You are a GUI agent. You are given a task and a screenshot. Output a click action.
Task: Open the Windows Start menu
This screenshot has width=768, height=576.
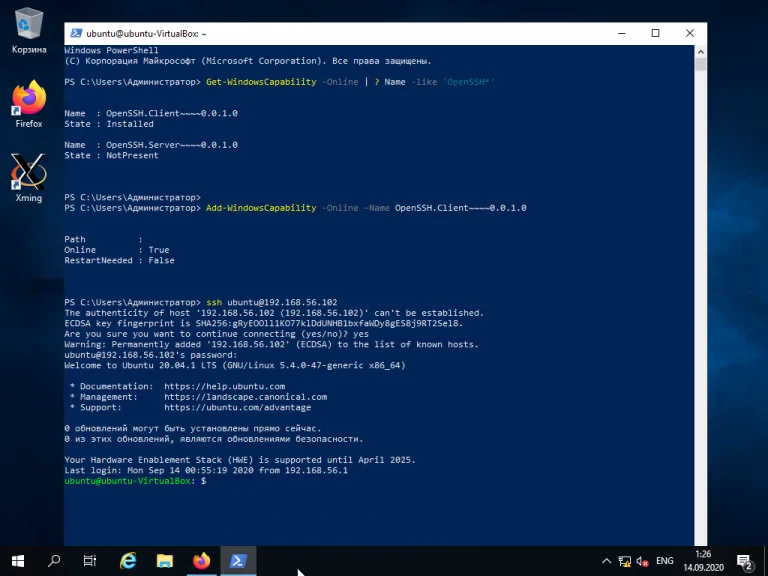pos(18,561)
